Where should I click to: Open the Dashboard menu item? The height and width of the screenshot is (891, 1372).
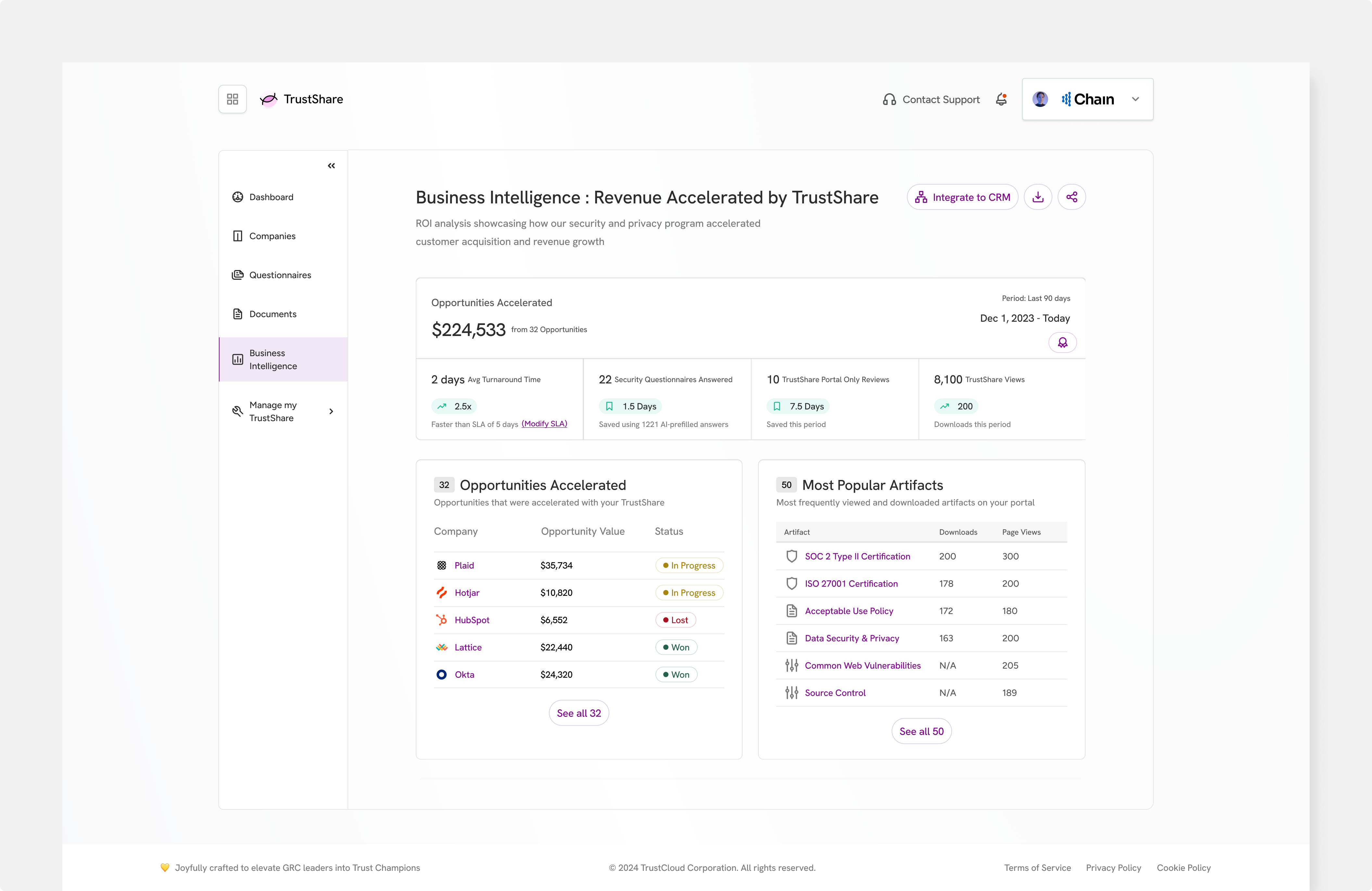(x=283, y=197)
